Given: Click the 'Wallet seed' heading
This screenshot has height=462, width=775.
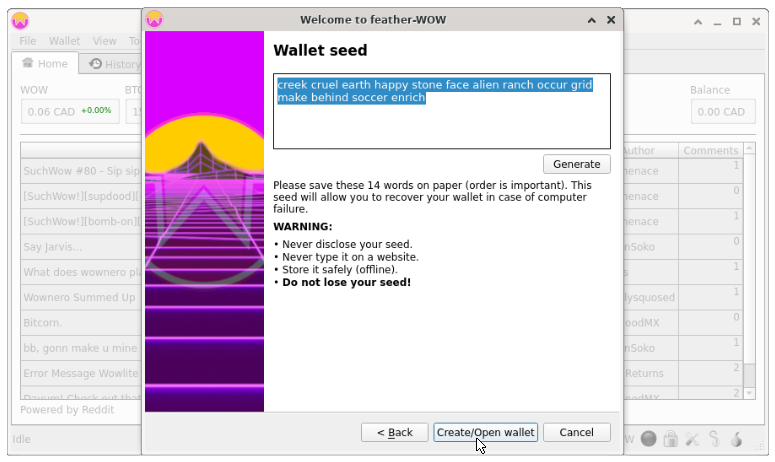Looking at the screenshot, I should 320,50.
